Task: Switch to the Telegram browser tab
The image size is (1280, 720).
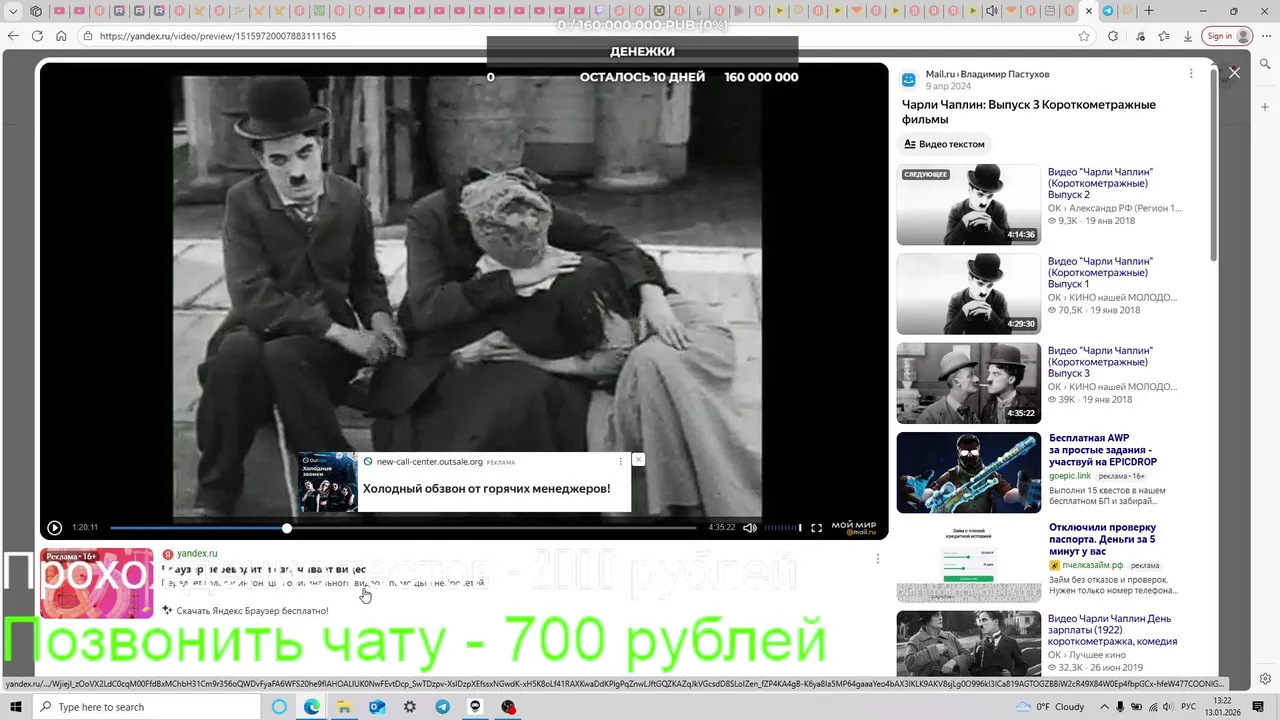Action: coord(1108,11)
